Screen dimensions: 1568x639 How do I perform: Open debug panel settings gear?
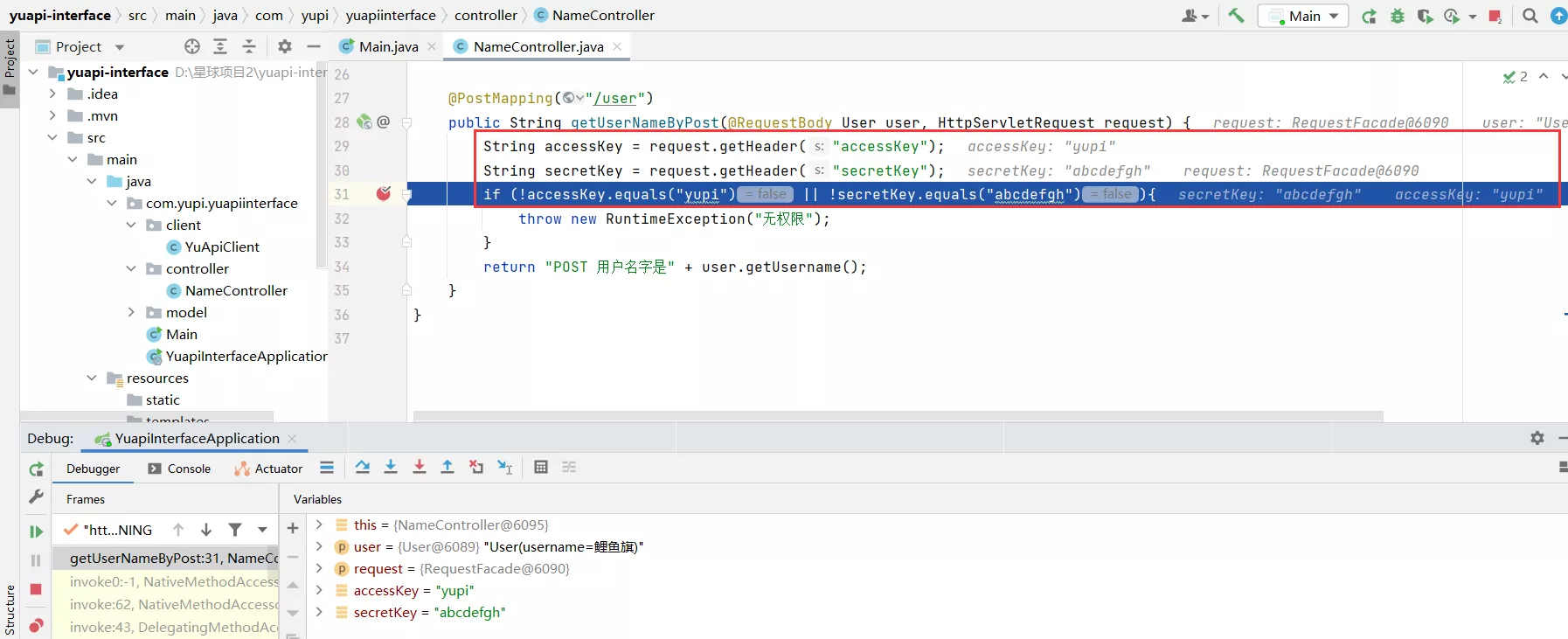1537,438
